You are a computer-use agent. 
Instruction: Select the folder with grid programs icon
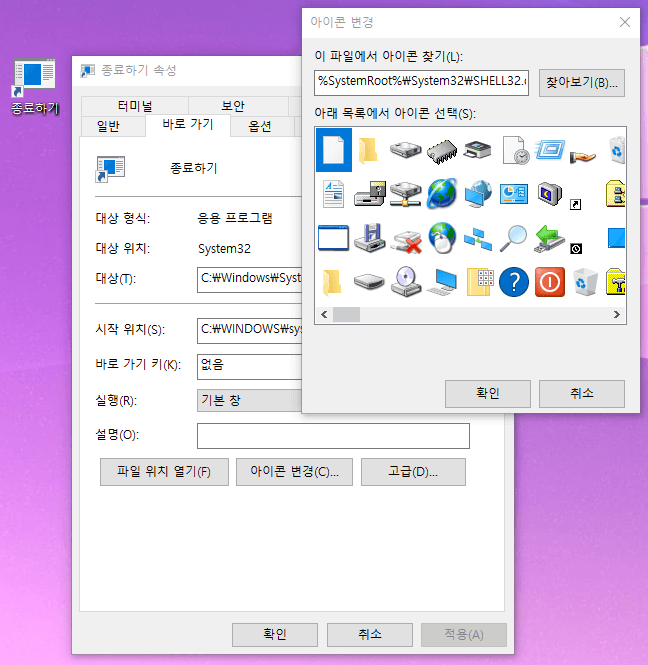point(480,282)
